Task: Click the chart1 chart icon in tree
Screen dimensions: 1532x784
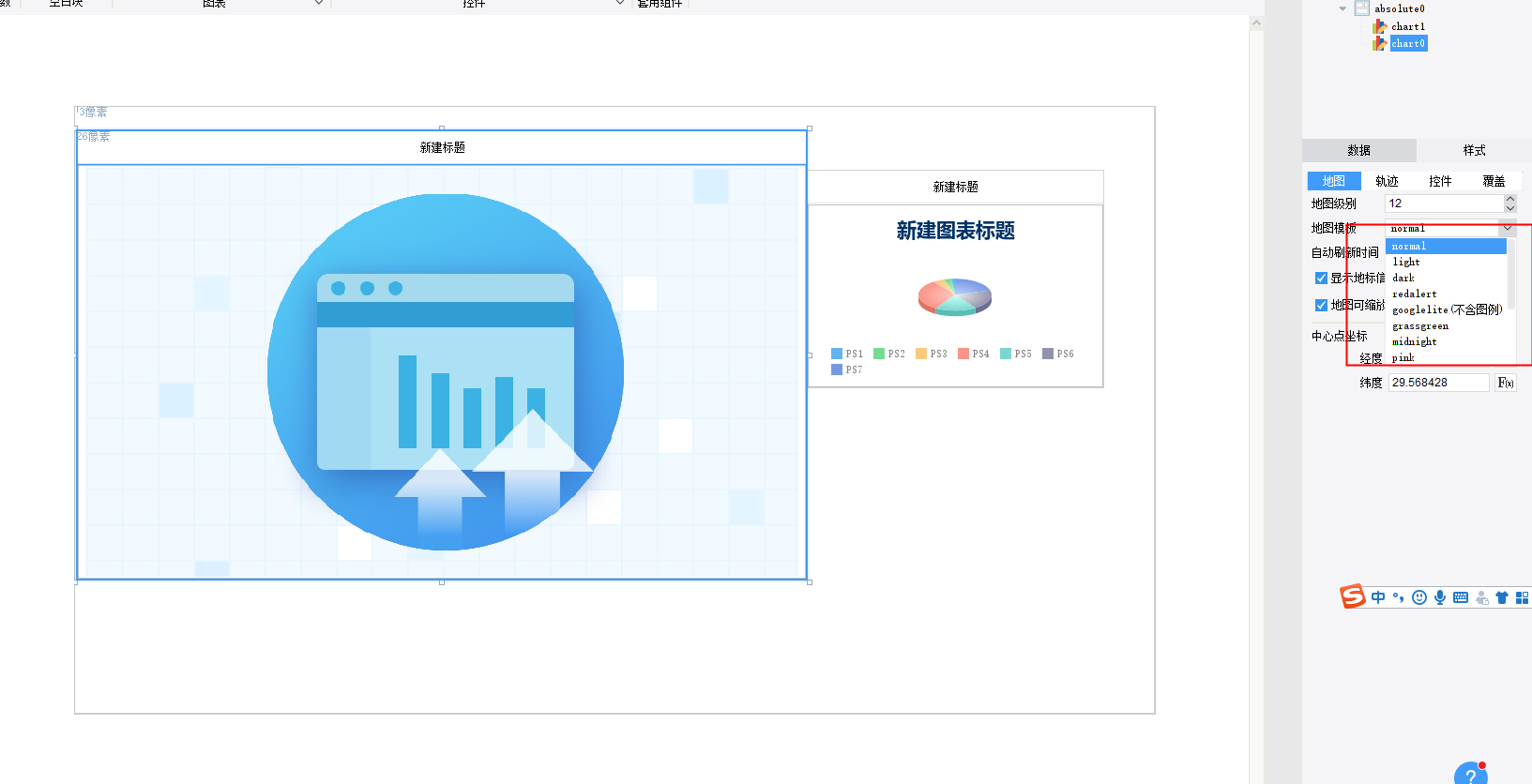Action: click(1379, 26)
